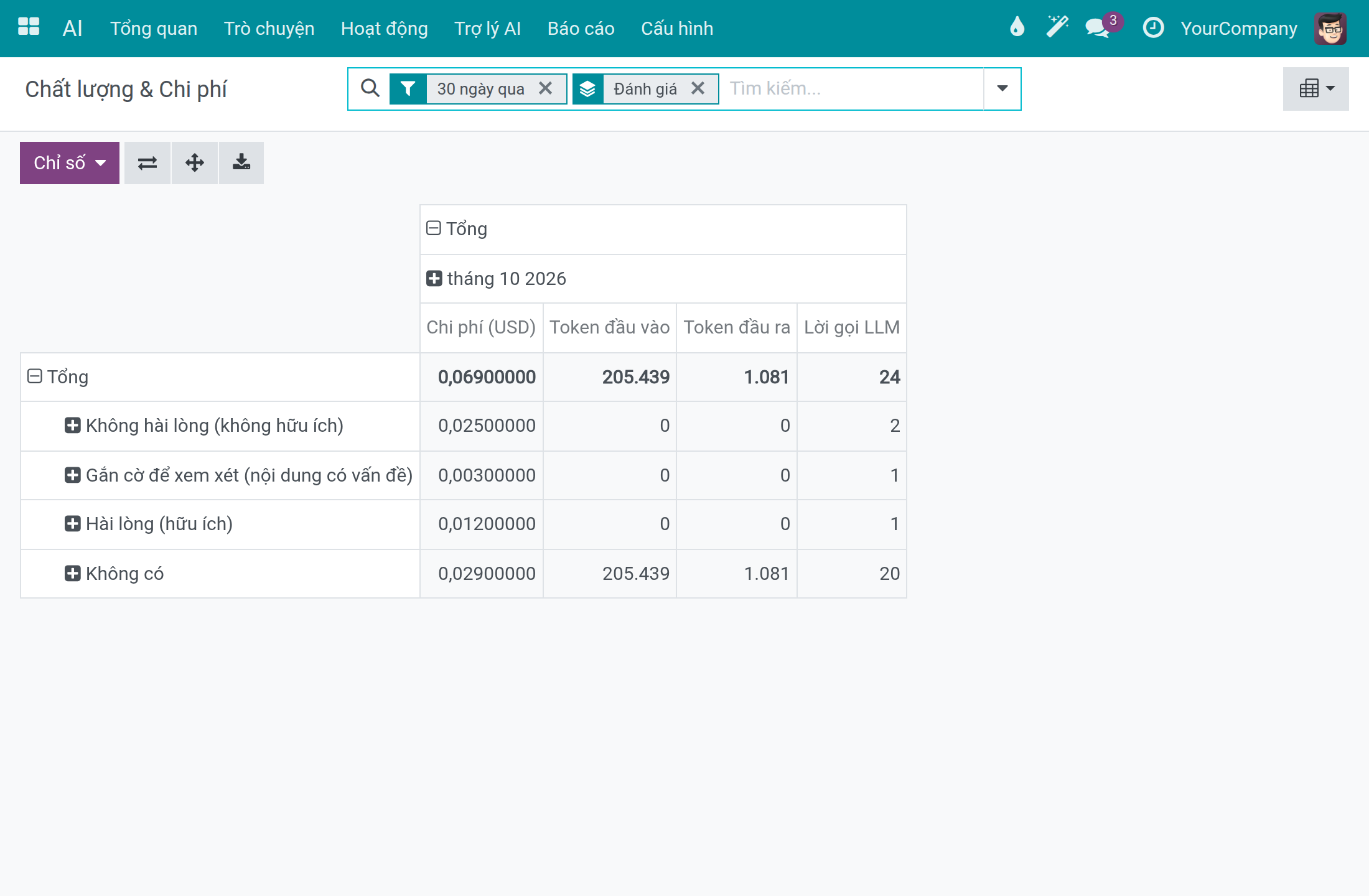1369x896 pixels.
Task: Open the activities clock icon
Action: pyautogui.click(x=1154, y=27)
